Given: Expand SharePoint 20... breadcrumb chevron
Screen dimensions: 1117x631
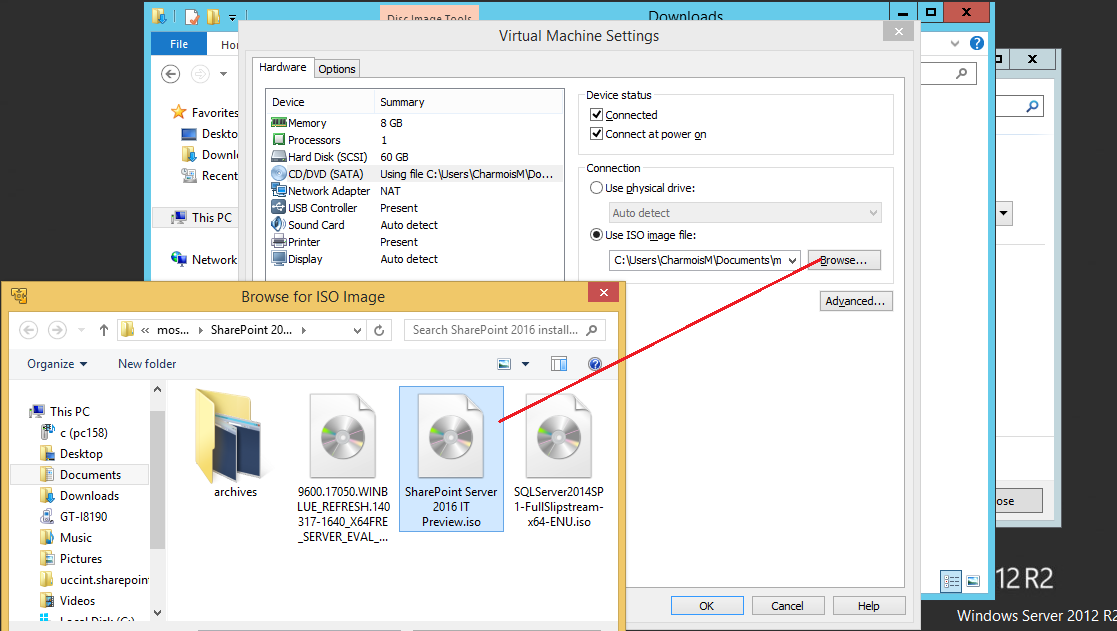Looking at the screenshot, I should coord(303,330).
